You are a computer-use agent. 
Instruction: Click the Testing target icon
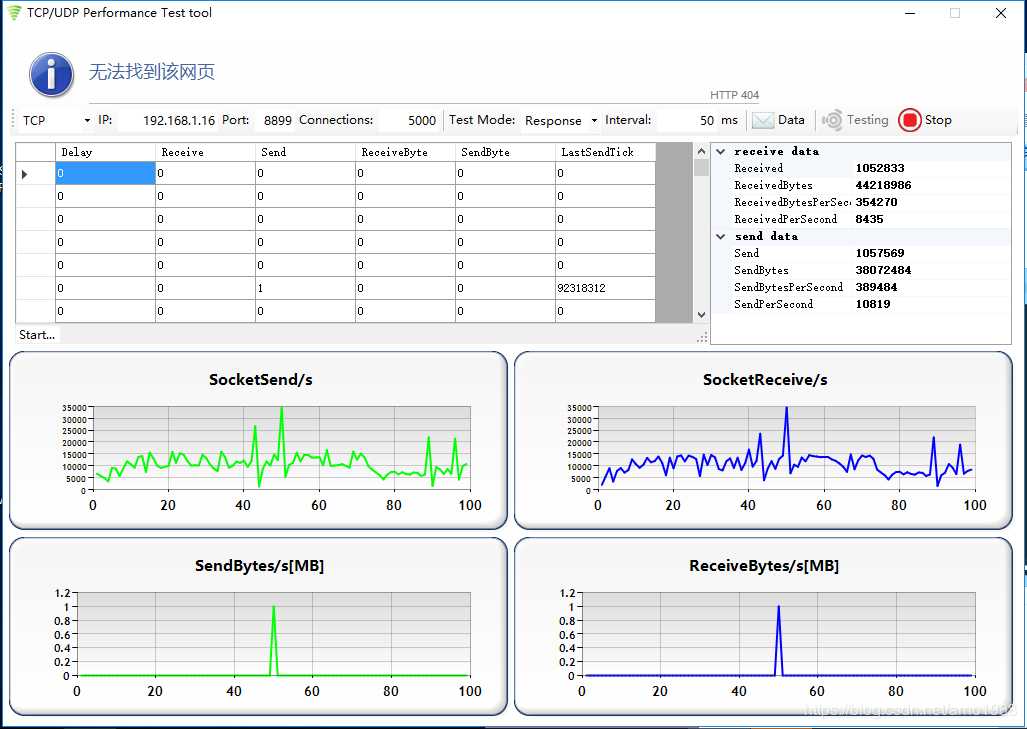point(832,120)
